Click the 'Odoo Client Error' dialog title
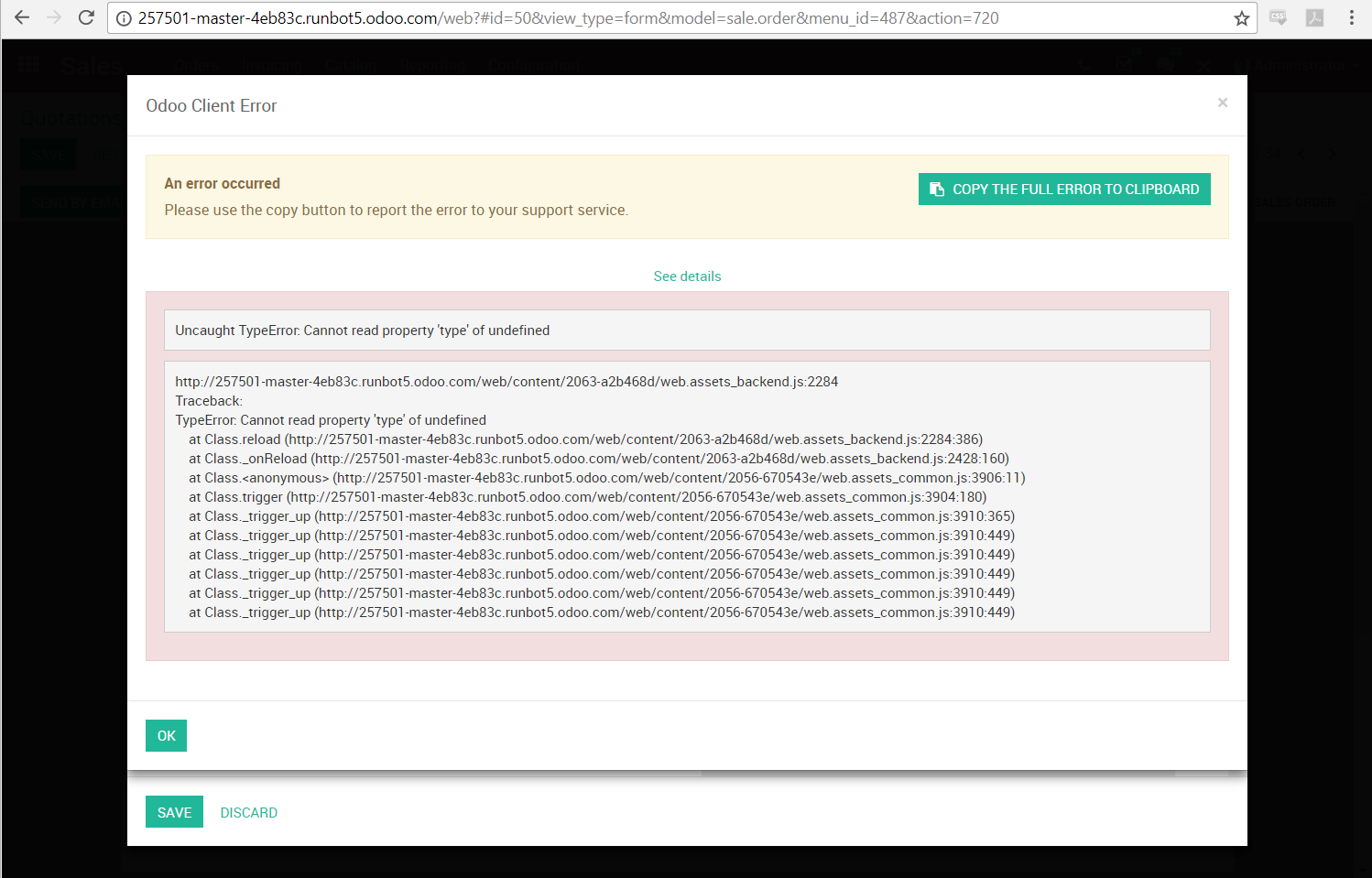1372x878 pixels. (212, 106)
